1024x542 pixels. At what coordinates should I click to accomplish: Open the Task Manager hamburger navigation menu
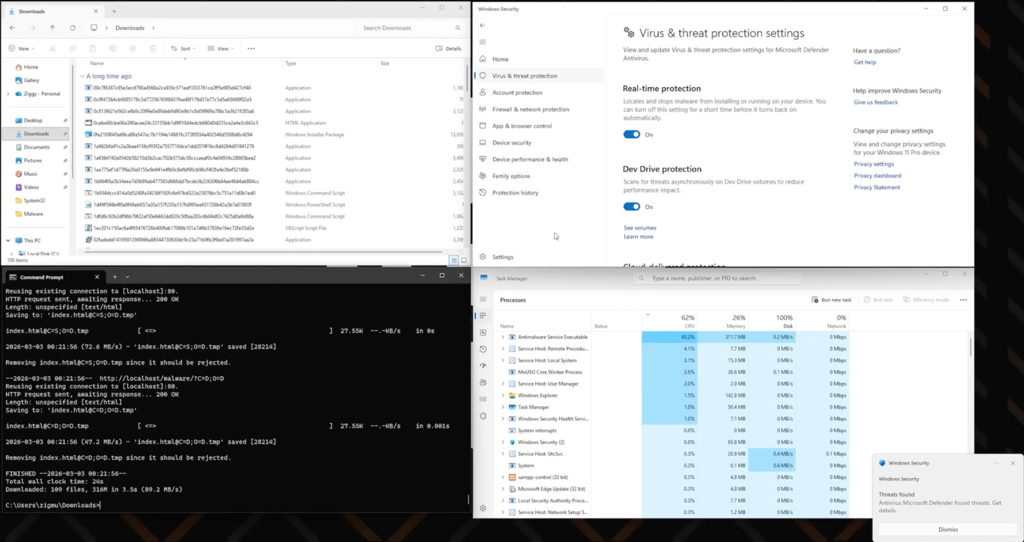483,299
